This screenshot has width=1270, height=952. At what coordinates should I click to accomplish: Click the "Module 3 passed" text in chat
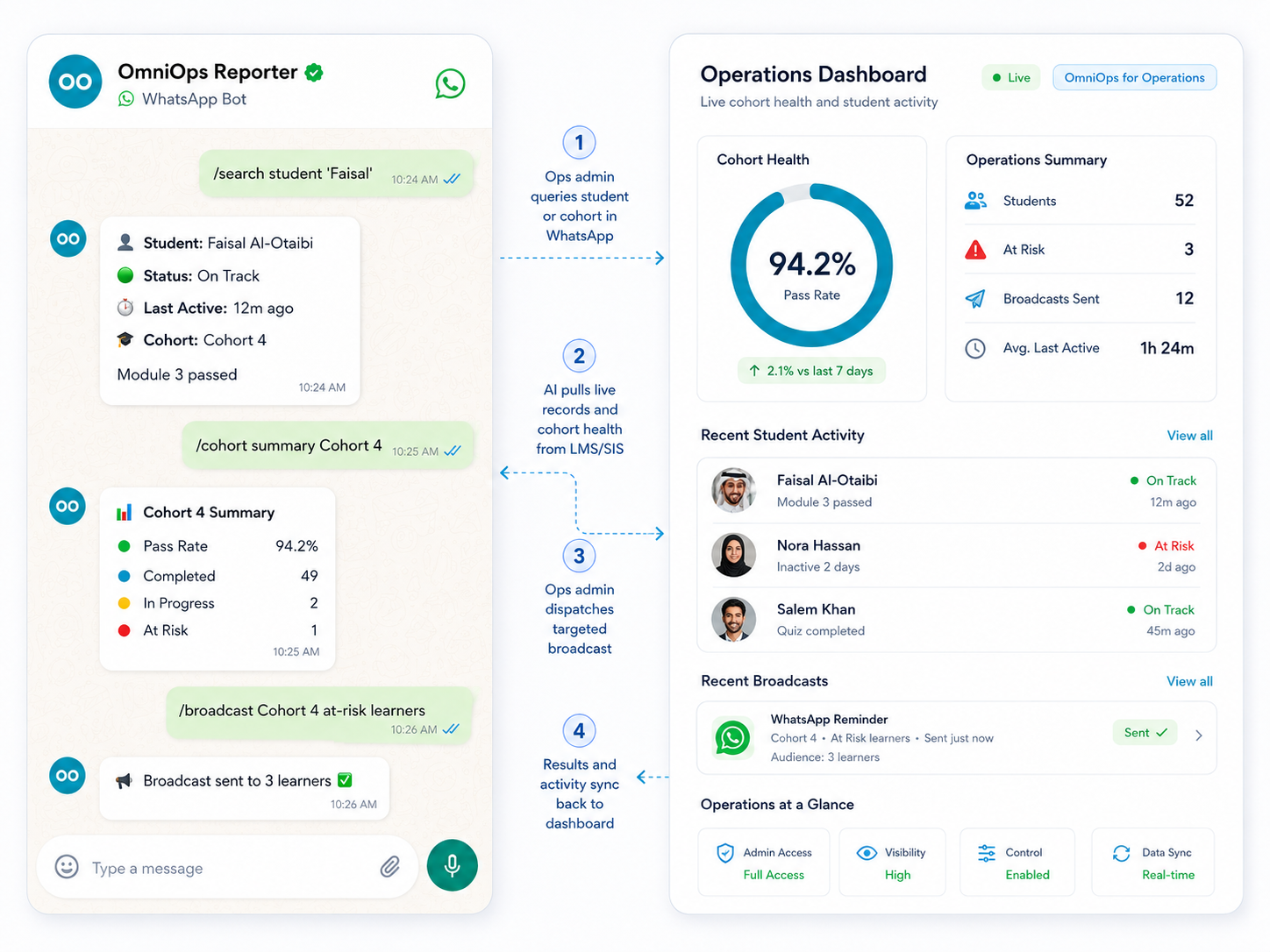[177, 374]
